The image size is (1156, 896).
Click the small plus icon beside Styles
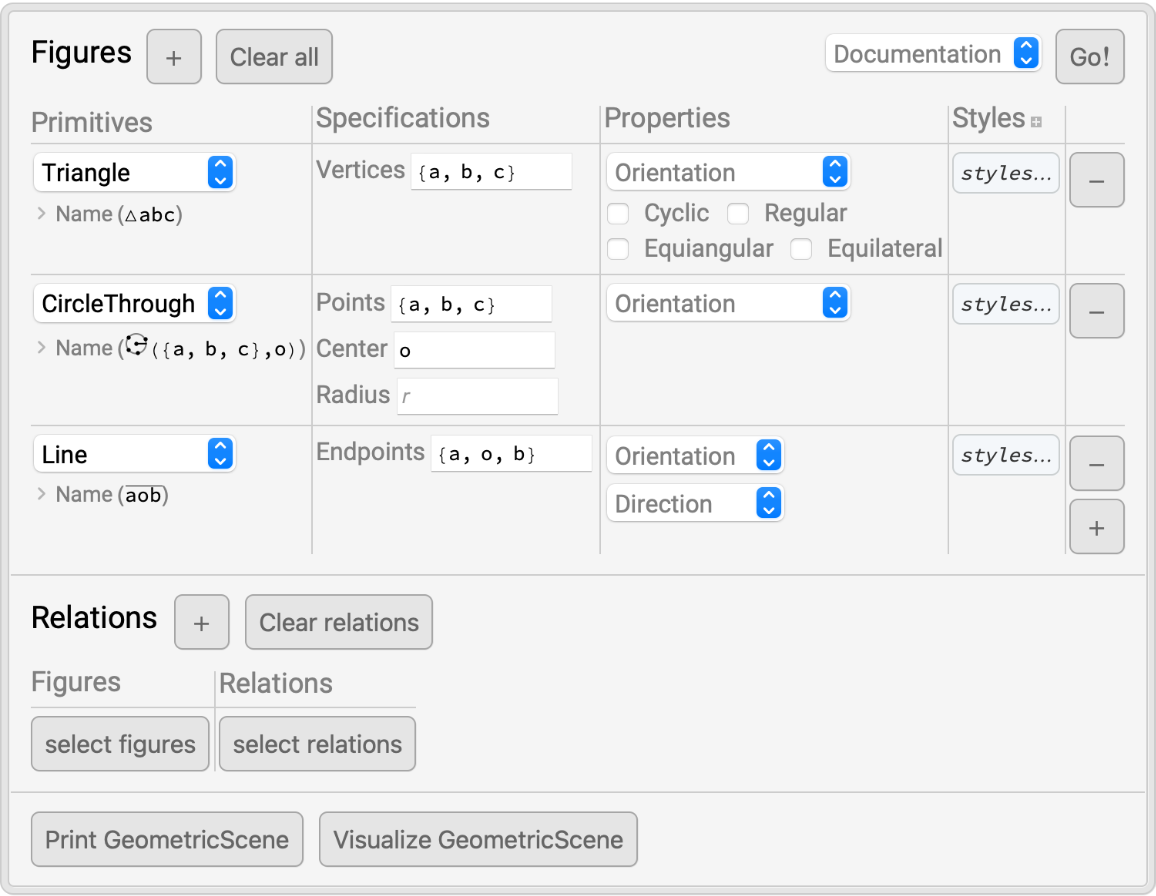[x=1036, y=122]
